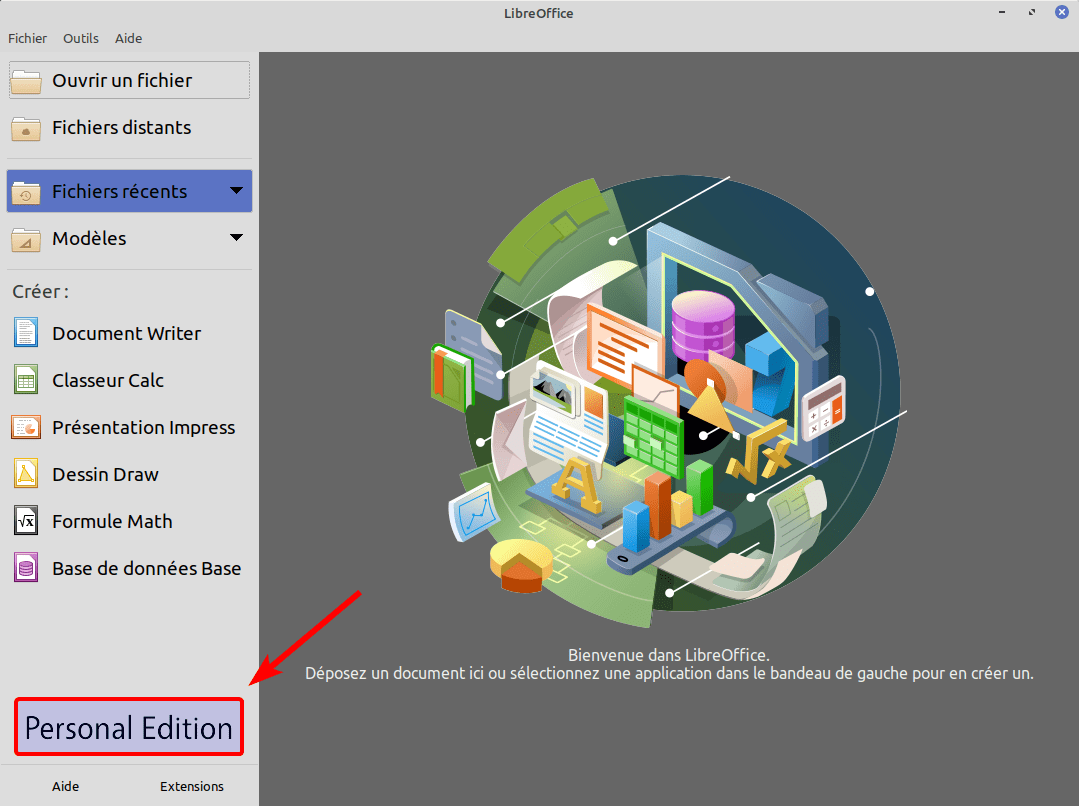Open the Aide menu in menu bar

click(128, 39)
